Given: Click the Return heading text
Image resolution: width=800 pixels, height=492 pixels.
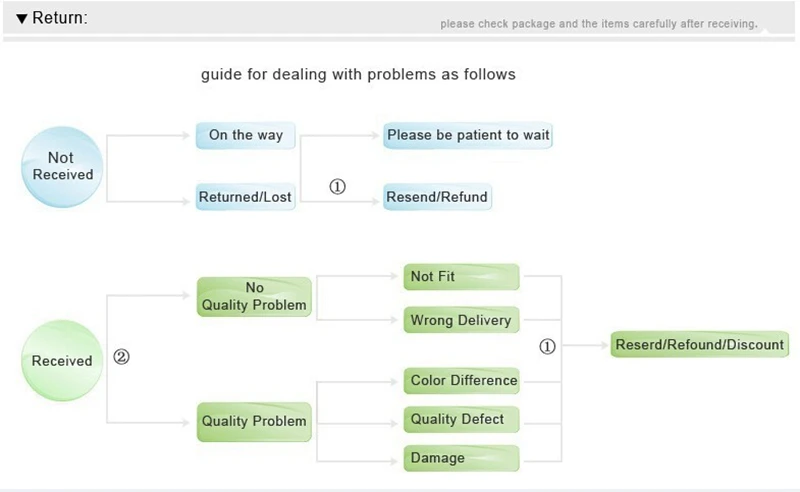Looking at the screenshot, I should pyautogui.click(x=60, y=19).
